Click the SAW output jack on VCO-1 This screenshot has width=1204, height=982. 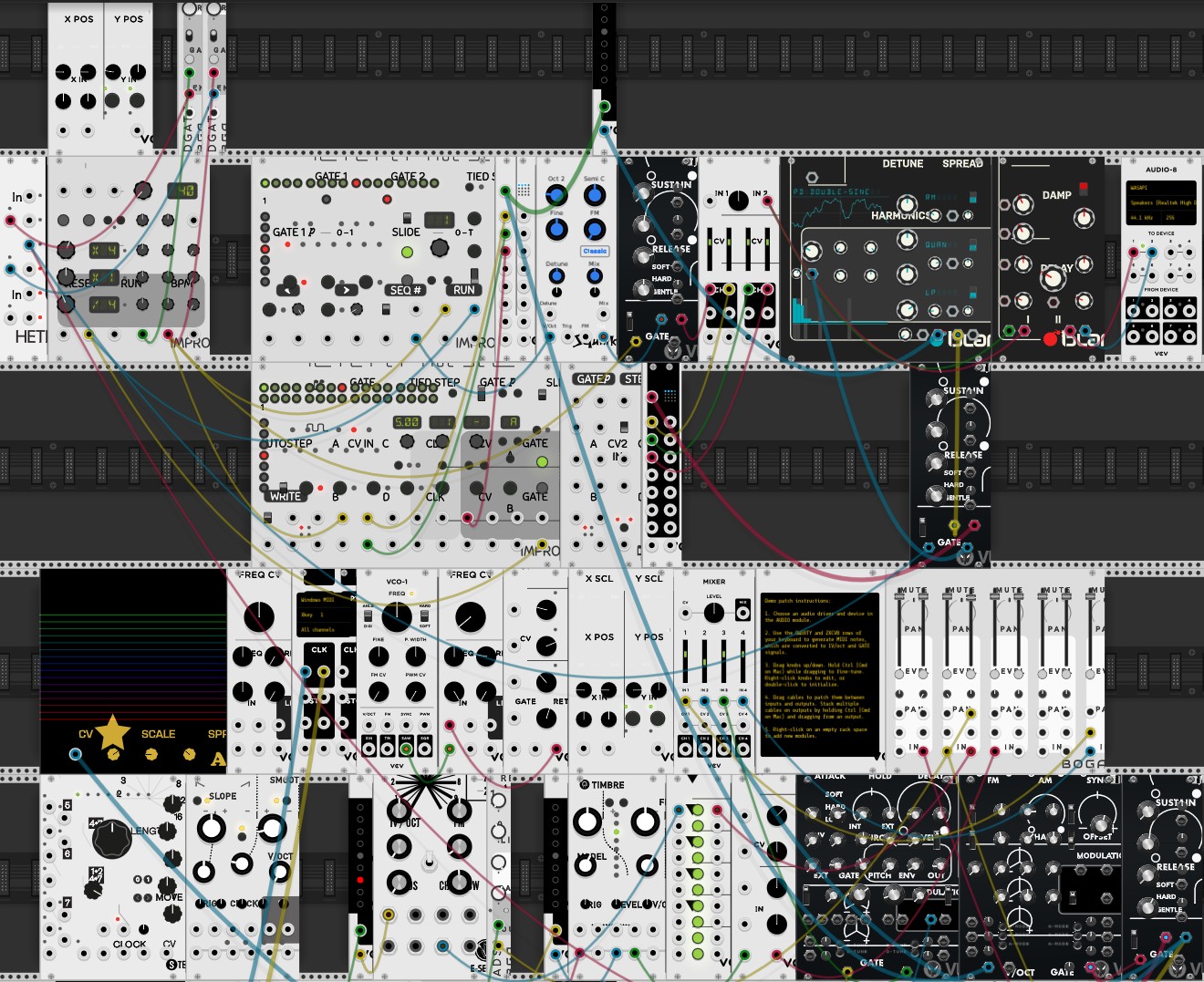[x=407, y=749]
